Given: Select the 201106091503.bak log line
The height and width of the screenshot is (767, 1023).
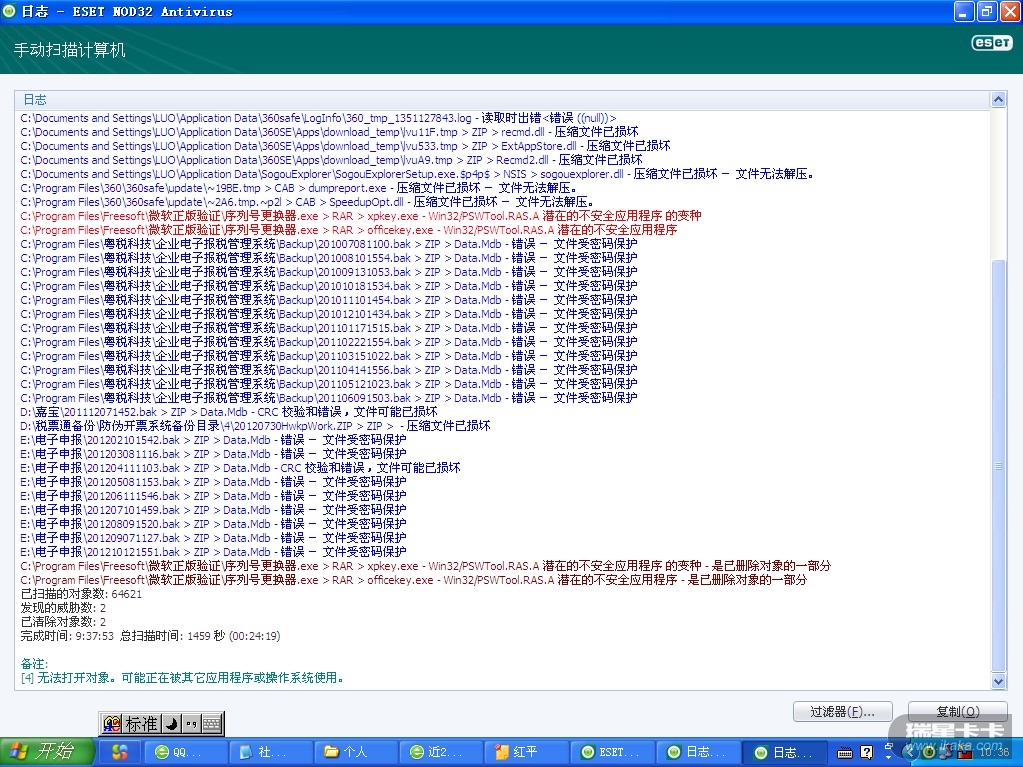Looking at the screenshot, I should pyautogui.click(x=328, y=398).
